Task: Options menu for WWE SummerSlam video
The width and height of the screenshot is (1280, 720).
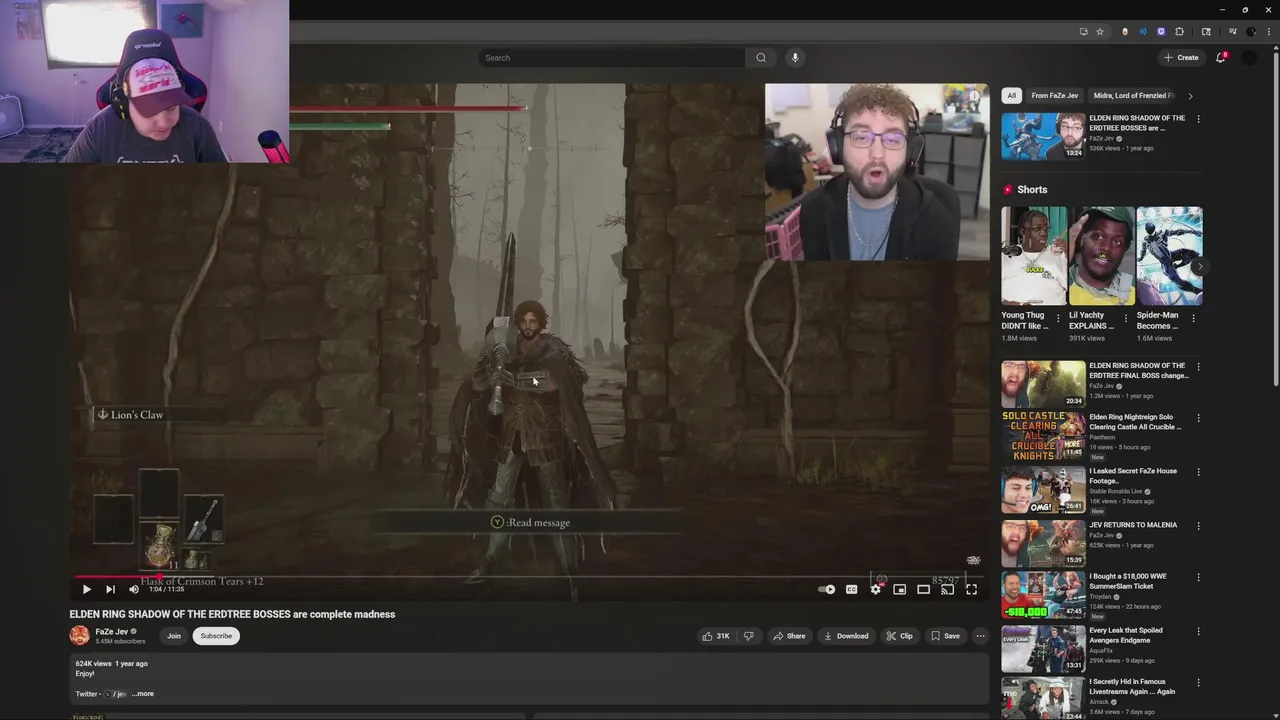Action: 1198,578
